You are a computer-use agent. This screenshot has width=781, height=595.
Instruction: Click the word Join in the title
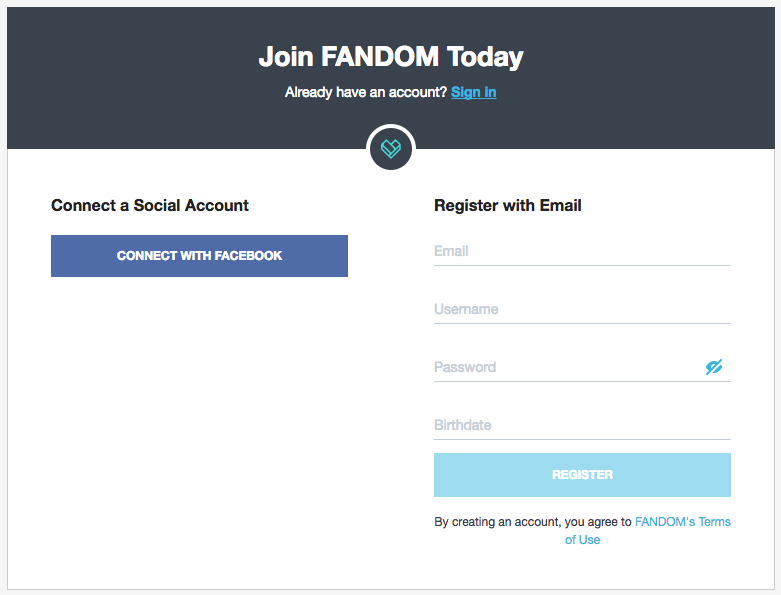286,57
